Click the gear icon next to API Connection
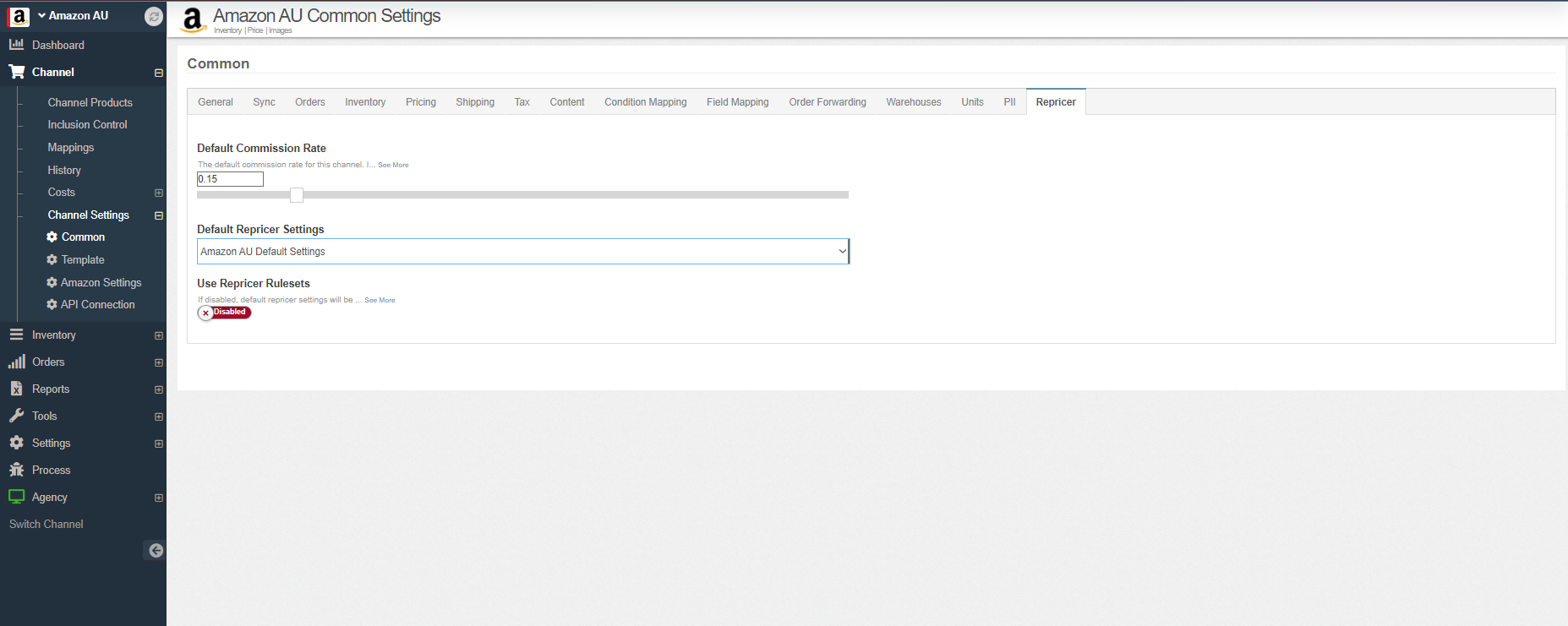 click(x=52, y=305)
